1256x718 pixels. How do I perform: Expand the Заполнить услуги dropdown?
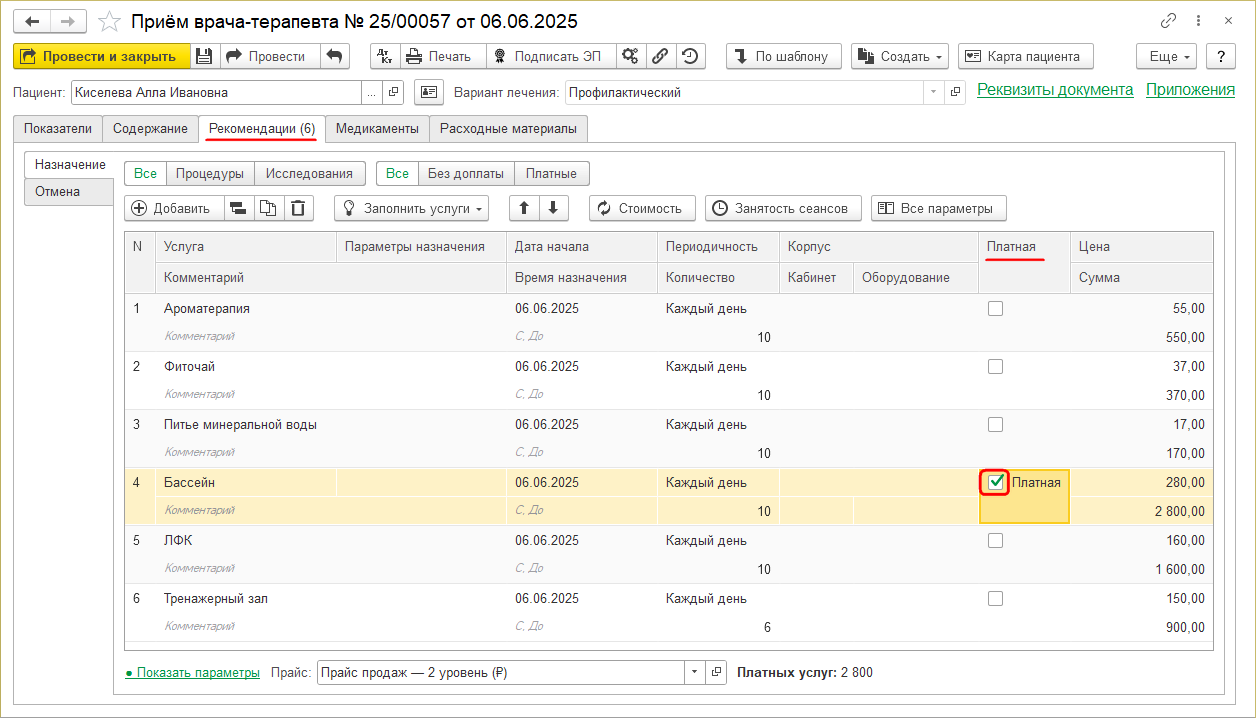click(411, 208)
